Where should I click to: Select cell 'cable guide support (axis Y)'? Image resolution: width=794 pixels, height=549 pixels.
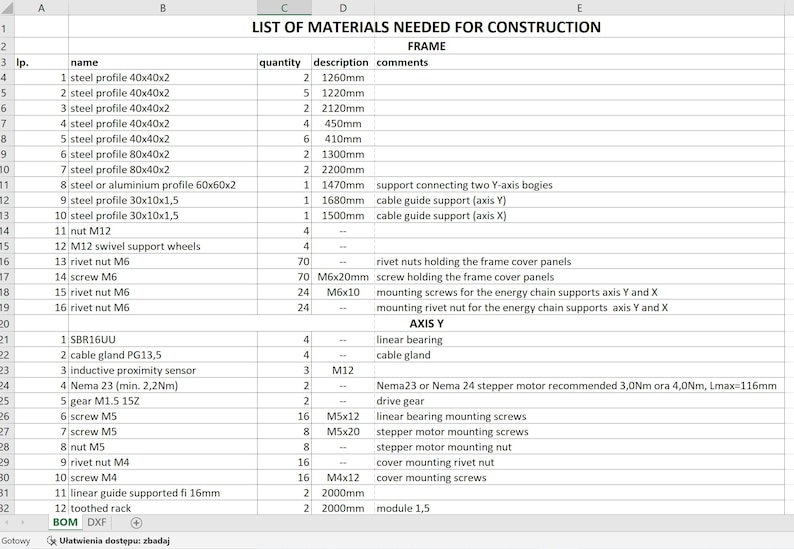579,200
